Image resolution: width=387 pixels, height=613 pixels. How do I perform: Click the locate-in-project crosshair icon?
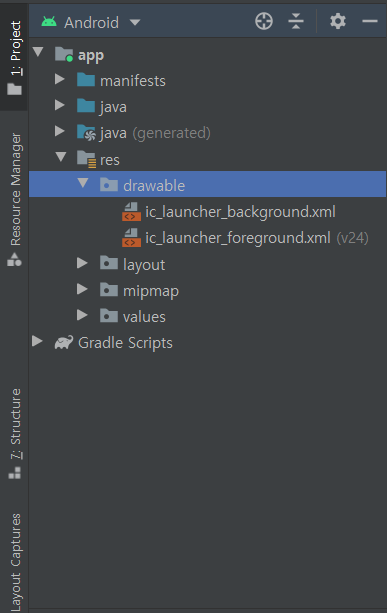click(264, 21)
